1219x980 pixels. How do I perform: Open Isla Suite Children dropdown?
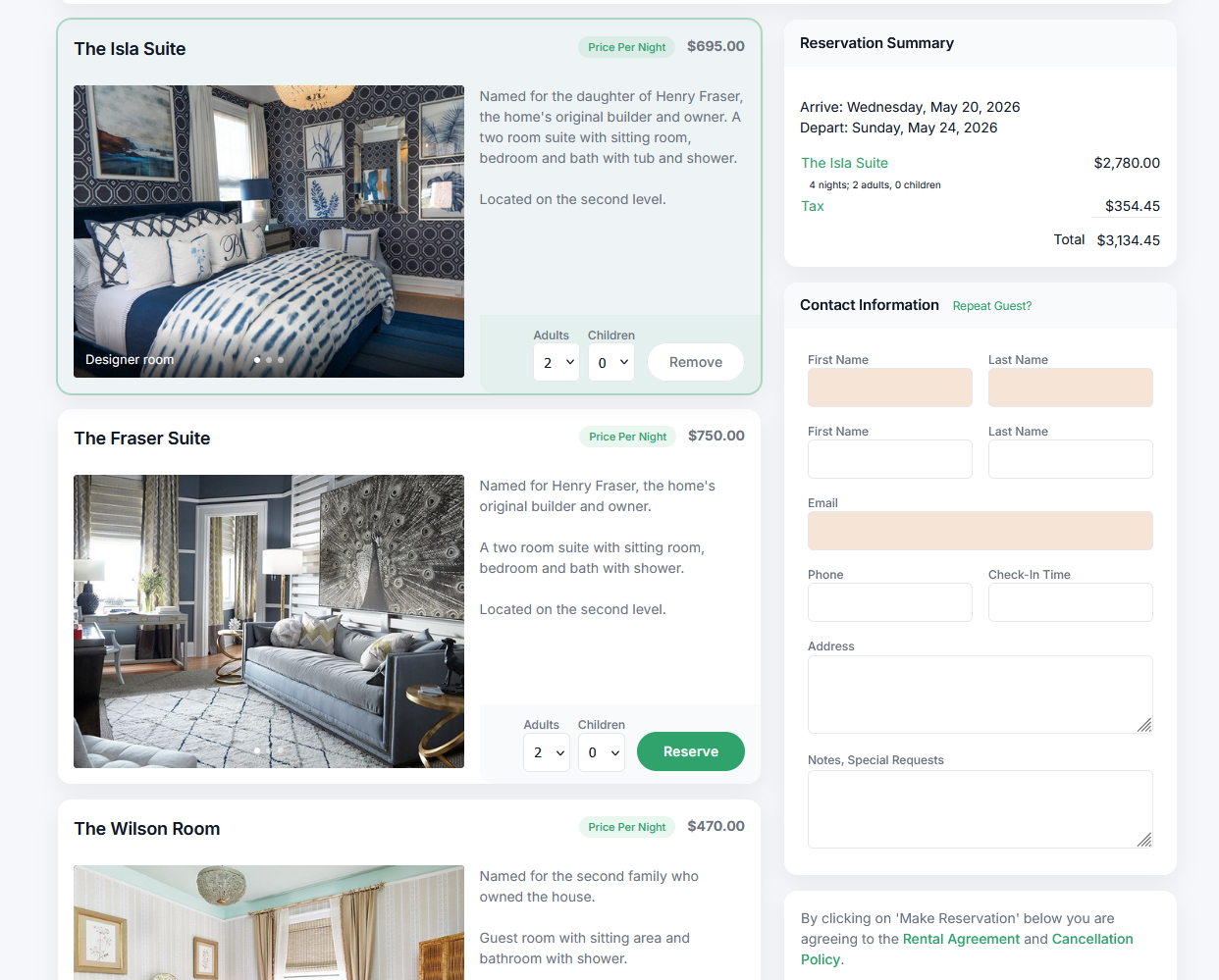pyautogui.click(x=610, y=362)
